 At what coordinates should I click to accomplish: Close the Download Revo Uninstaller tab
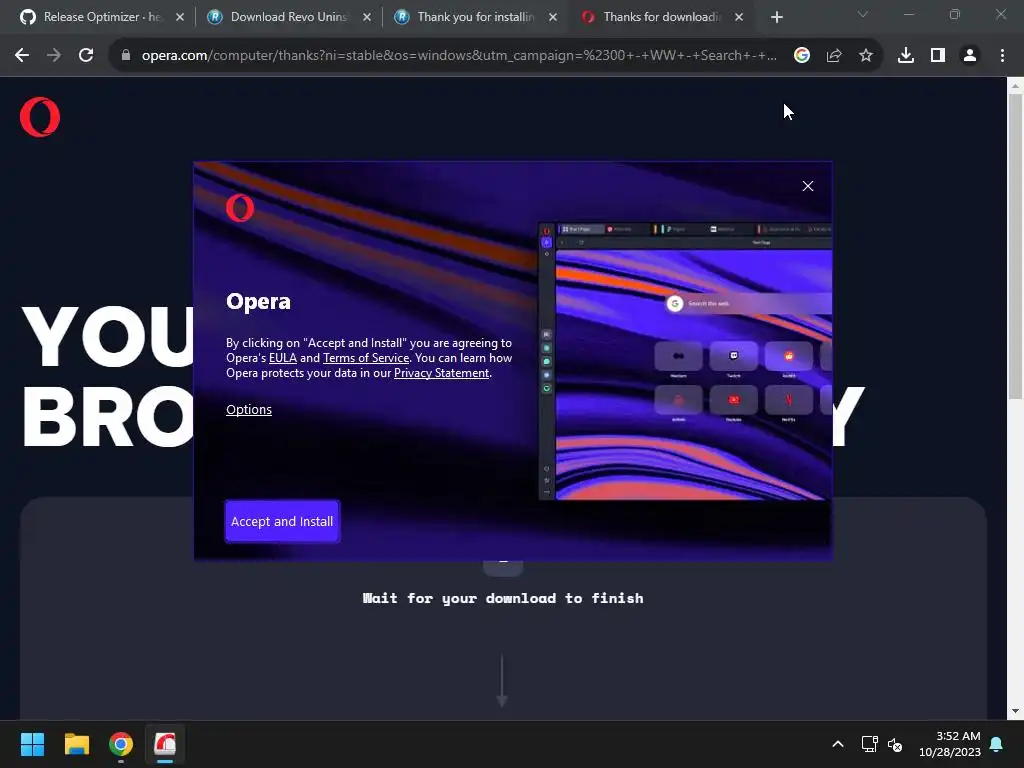(x=367, y=17)
